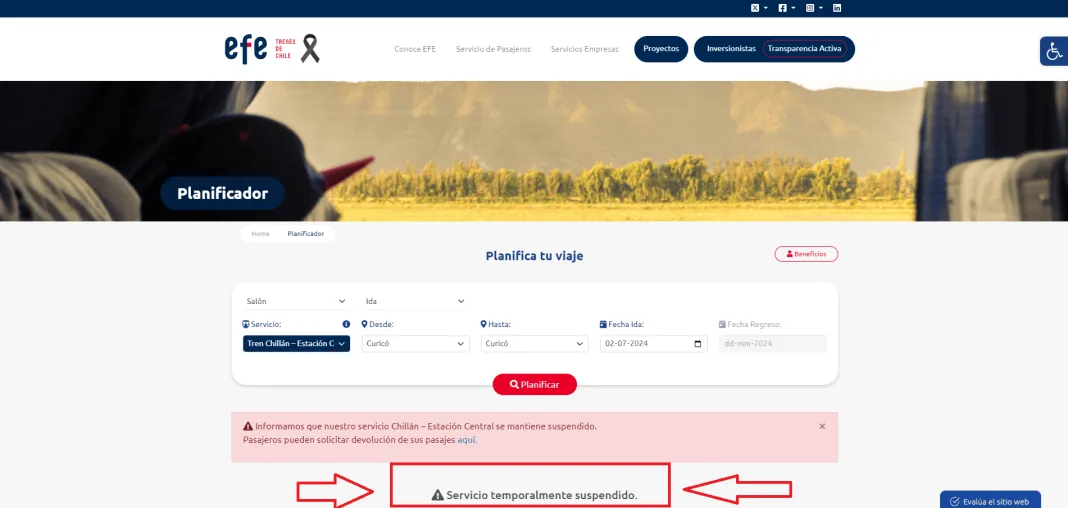Dismiss the red suspension alert
This screenshot has width=1068, height=508.
pyautogui.click(x=822, y=426)
